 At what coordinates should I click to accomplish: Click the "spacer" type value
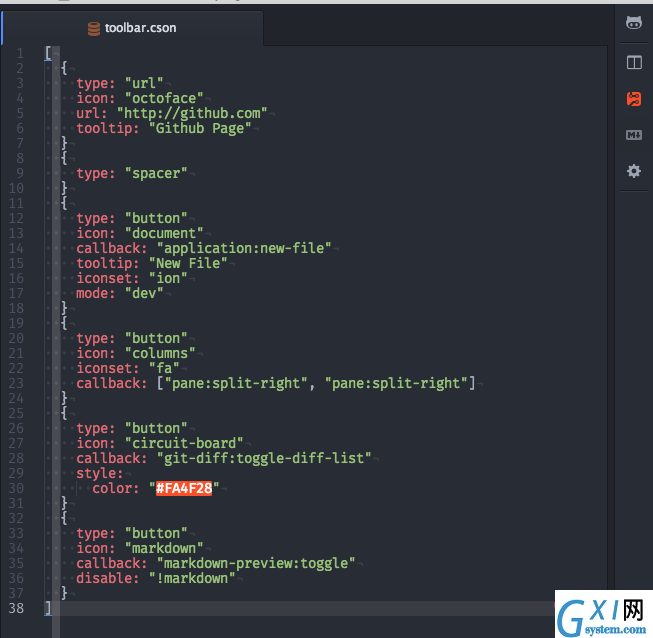[156, 173]
